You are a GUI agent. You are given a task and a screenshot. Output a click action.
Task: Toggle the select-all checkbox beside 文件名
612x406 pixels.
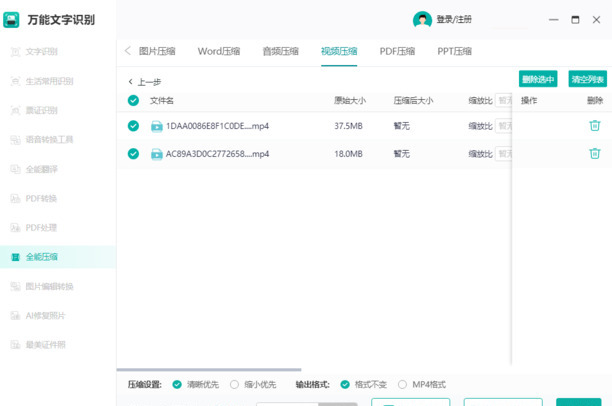point(133,100)
